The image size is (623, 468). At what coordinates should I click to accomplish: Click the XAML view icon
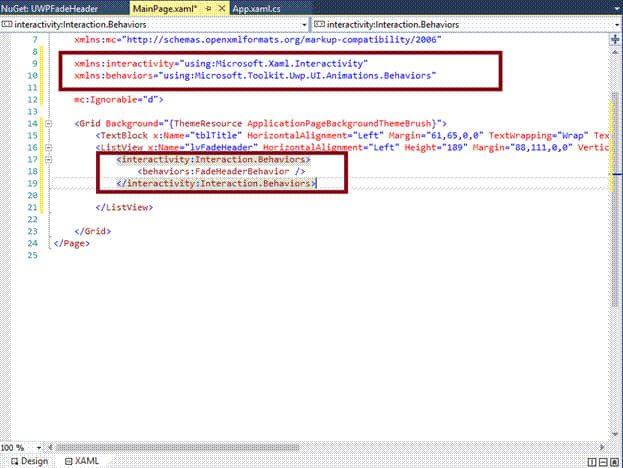tap(68, 461)
